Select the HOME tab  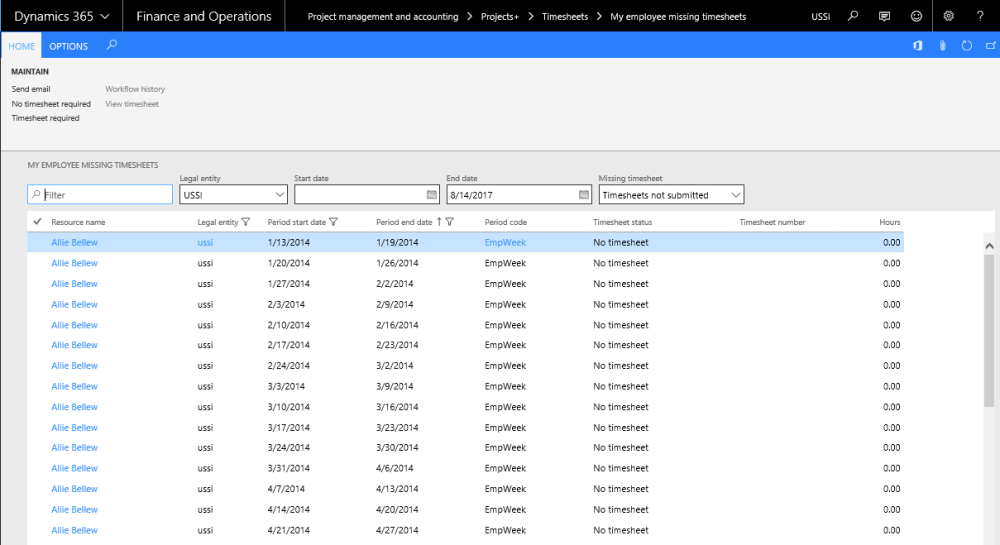(x=22, y=46)
